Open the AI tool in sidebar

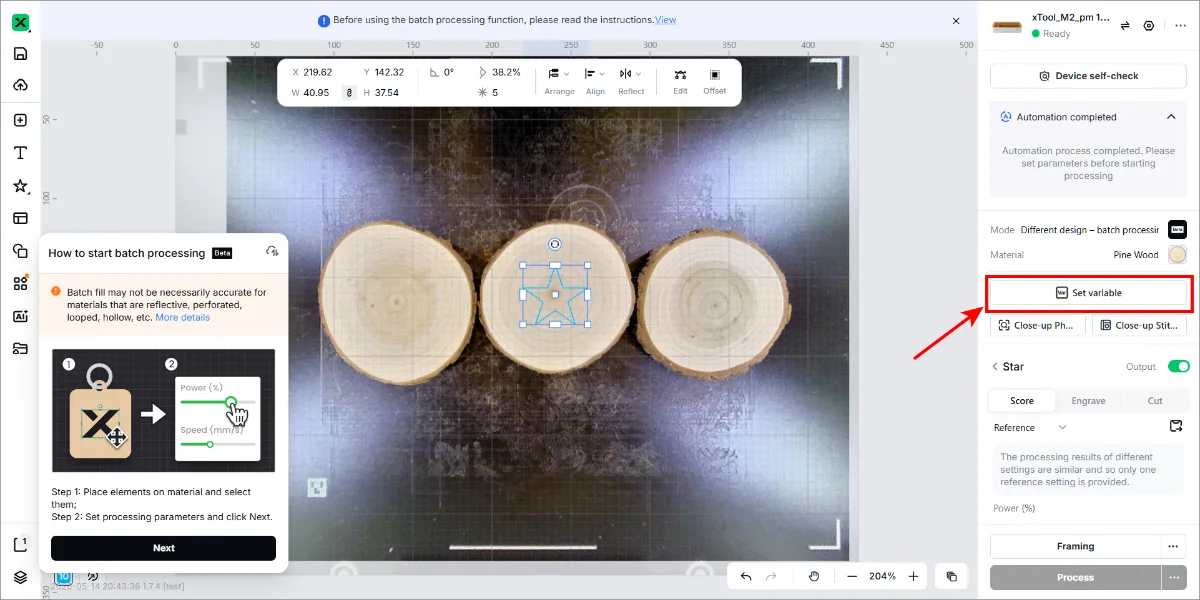pyautogui.click(x=20, y=316)
